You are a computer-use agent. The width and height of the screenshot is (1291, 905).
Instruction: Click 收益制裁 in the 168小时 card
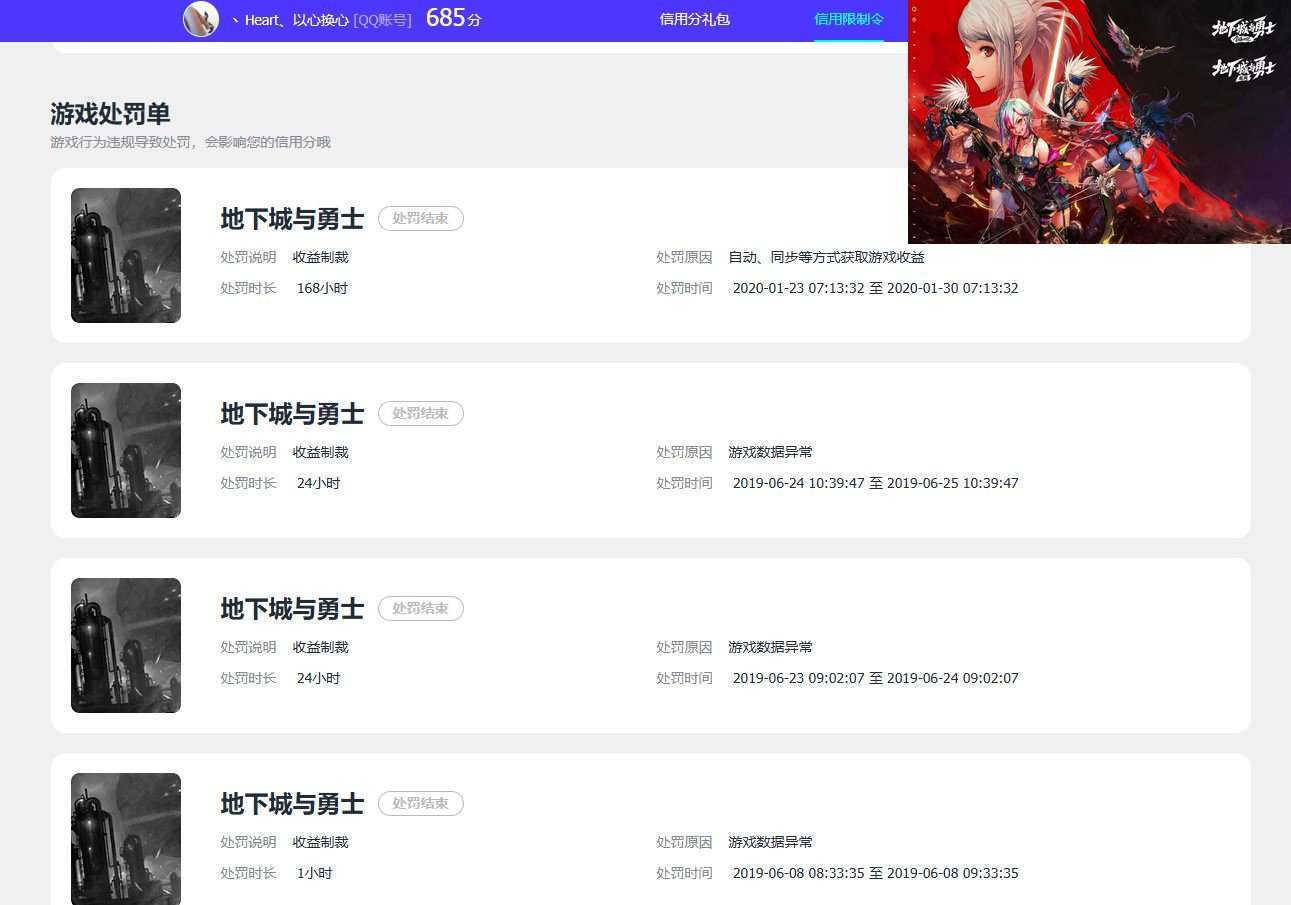point(321,257)
